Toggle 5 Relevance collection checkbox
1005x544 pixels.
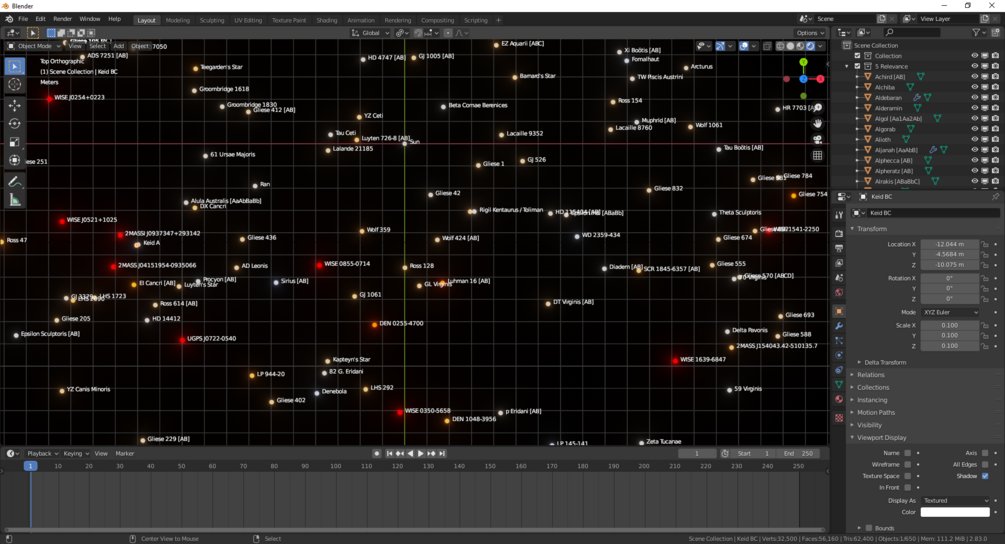(857, 66)
